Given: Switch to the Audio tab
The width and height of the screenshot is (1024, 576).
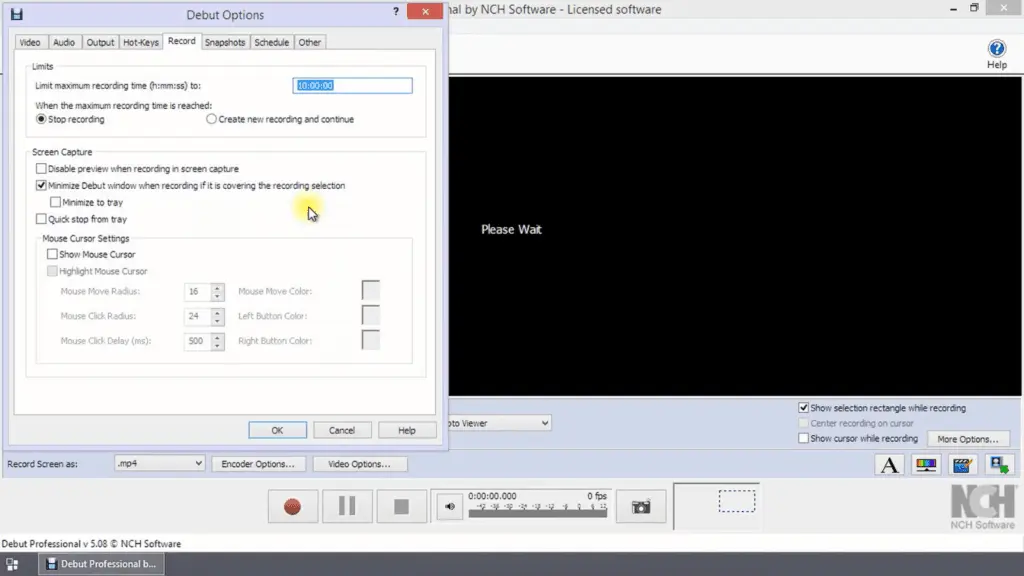Looking at the screenshot, I should pyautogui.click(x=64, y=42).
